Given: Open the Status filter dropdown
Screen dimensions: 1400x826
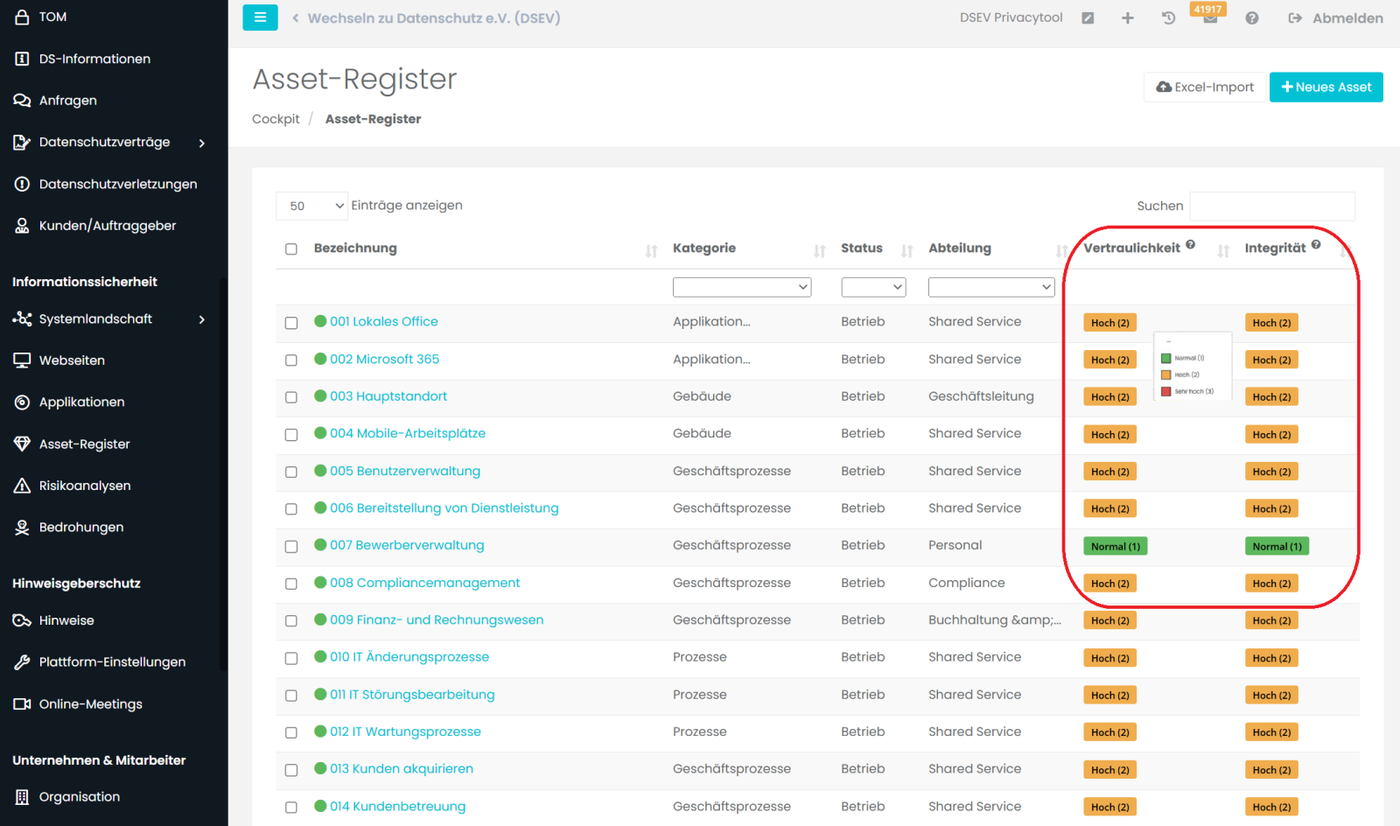Looking at the screenshot, I should pyautogui.click(x=873, y=287).
